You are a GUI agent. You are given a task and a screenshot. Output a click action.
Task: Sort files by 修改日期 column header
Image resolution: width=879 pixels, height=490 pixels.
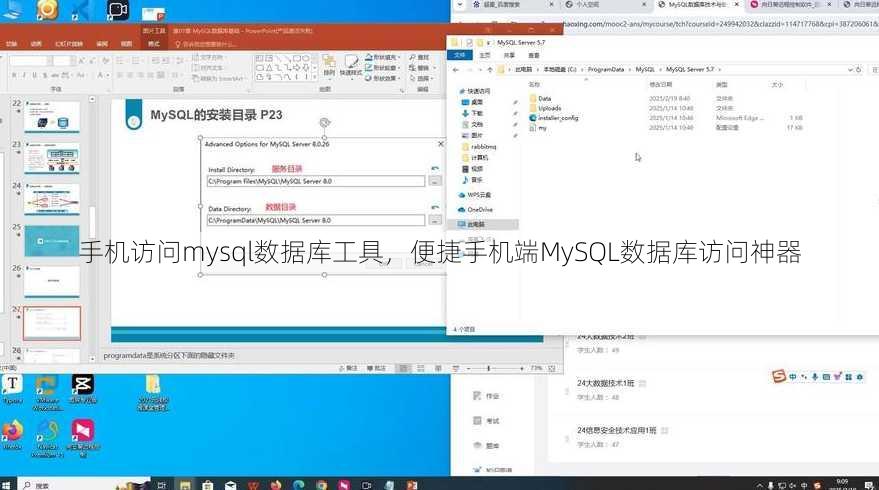660,85
